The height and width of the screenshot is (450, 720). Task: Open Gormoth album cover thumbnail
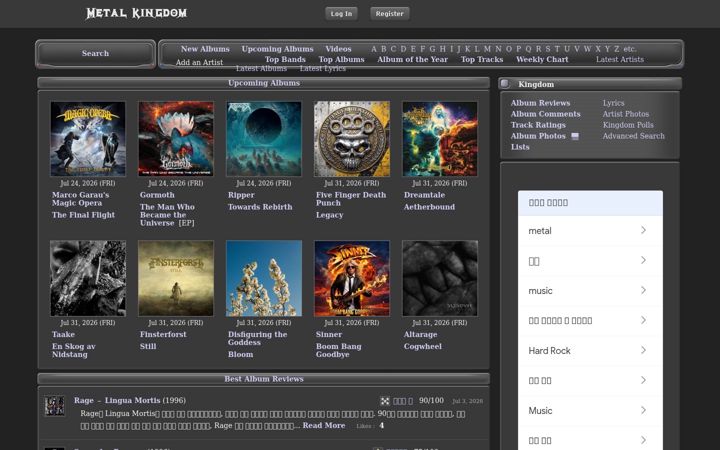pos(176,139)
